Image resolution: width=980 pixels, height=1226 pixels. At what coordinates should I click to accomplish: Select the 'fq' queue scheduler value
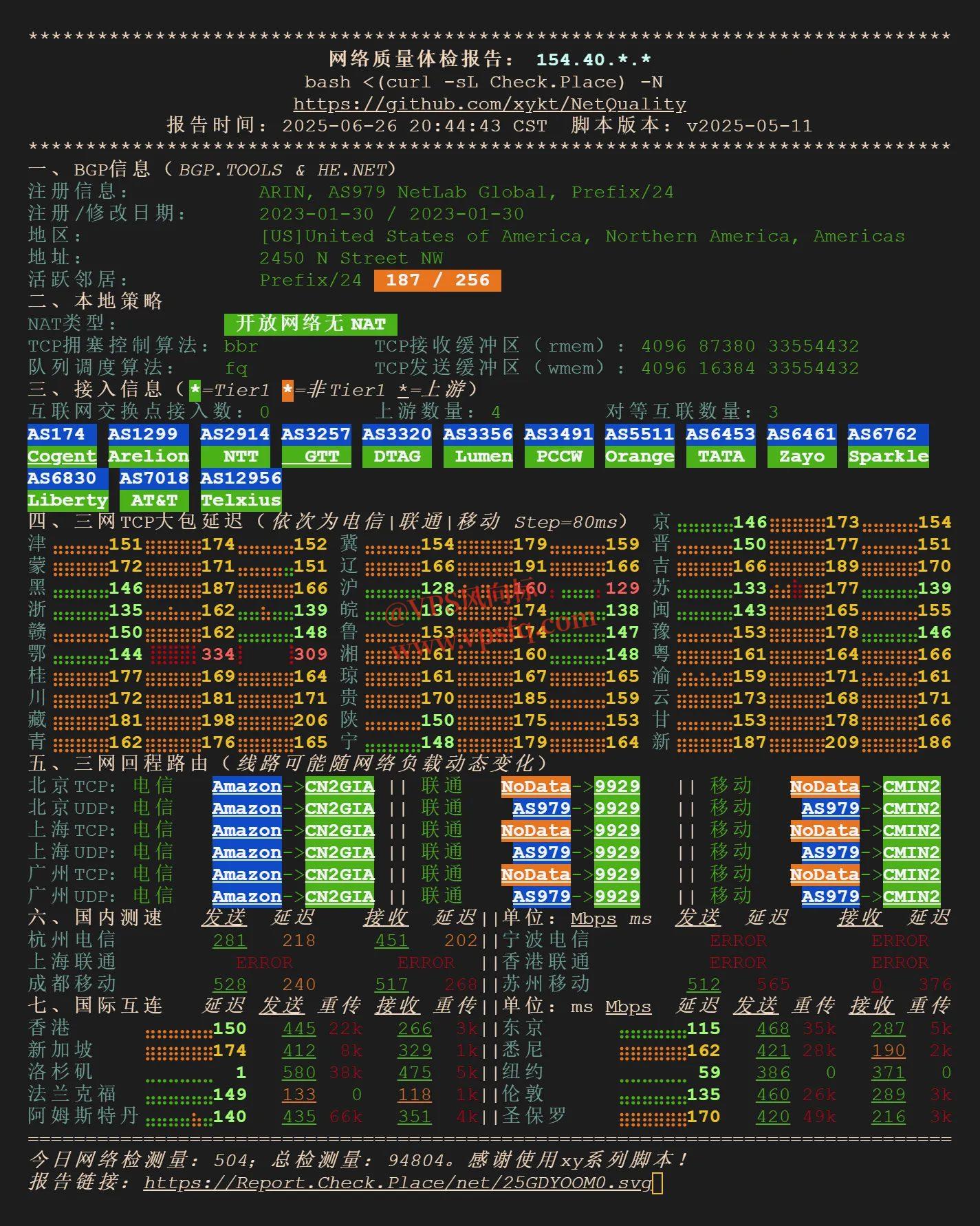(236, 368)
